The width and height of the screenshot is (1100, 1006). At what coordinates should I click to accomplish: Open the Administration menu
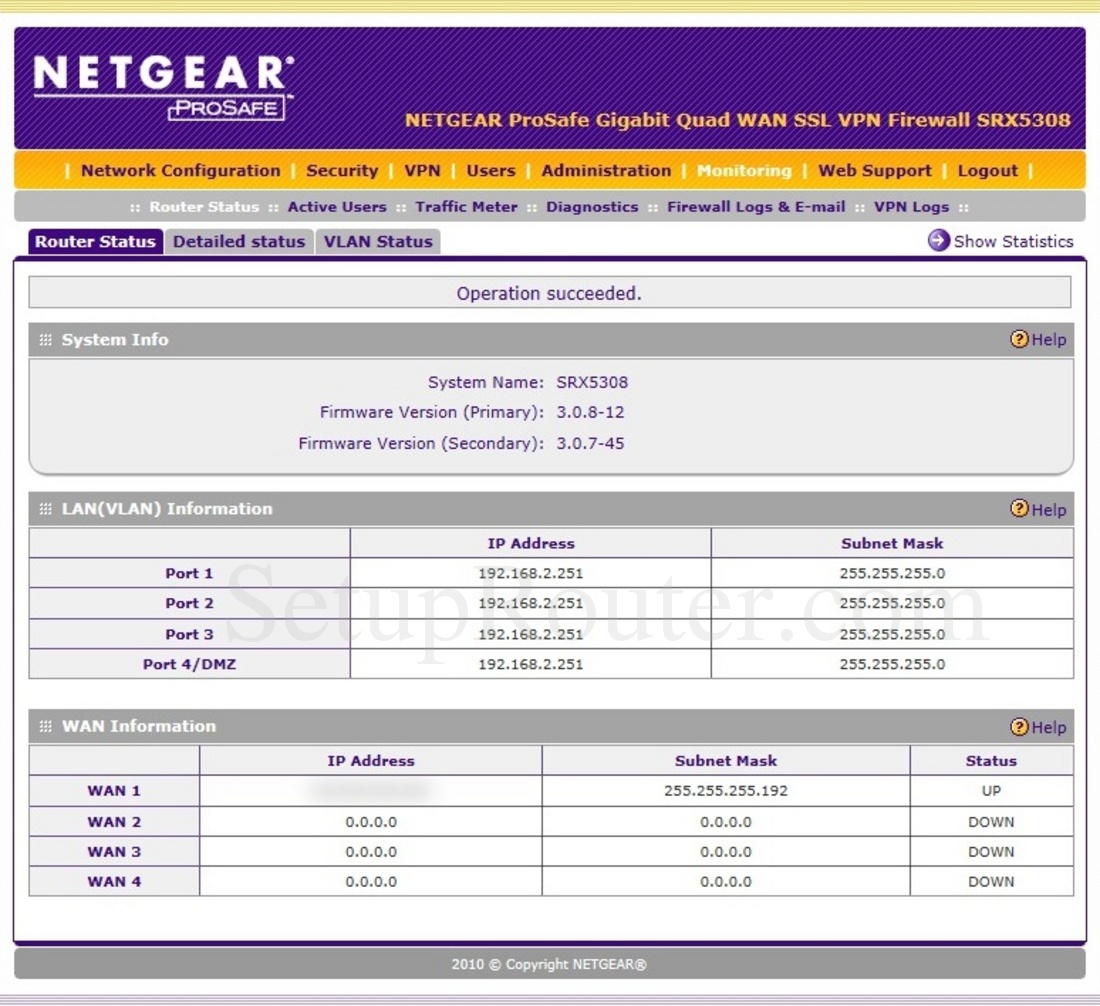606,170
